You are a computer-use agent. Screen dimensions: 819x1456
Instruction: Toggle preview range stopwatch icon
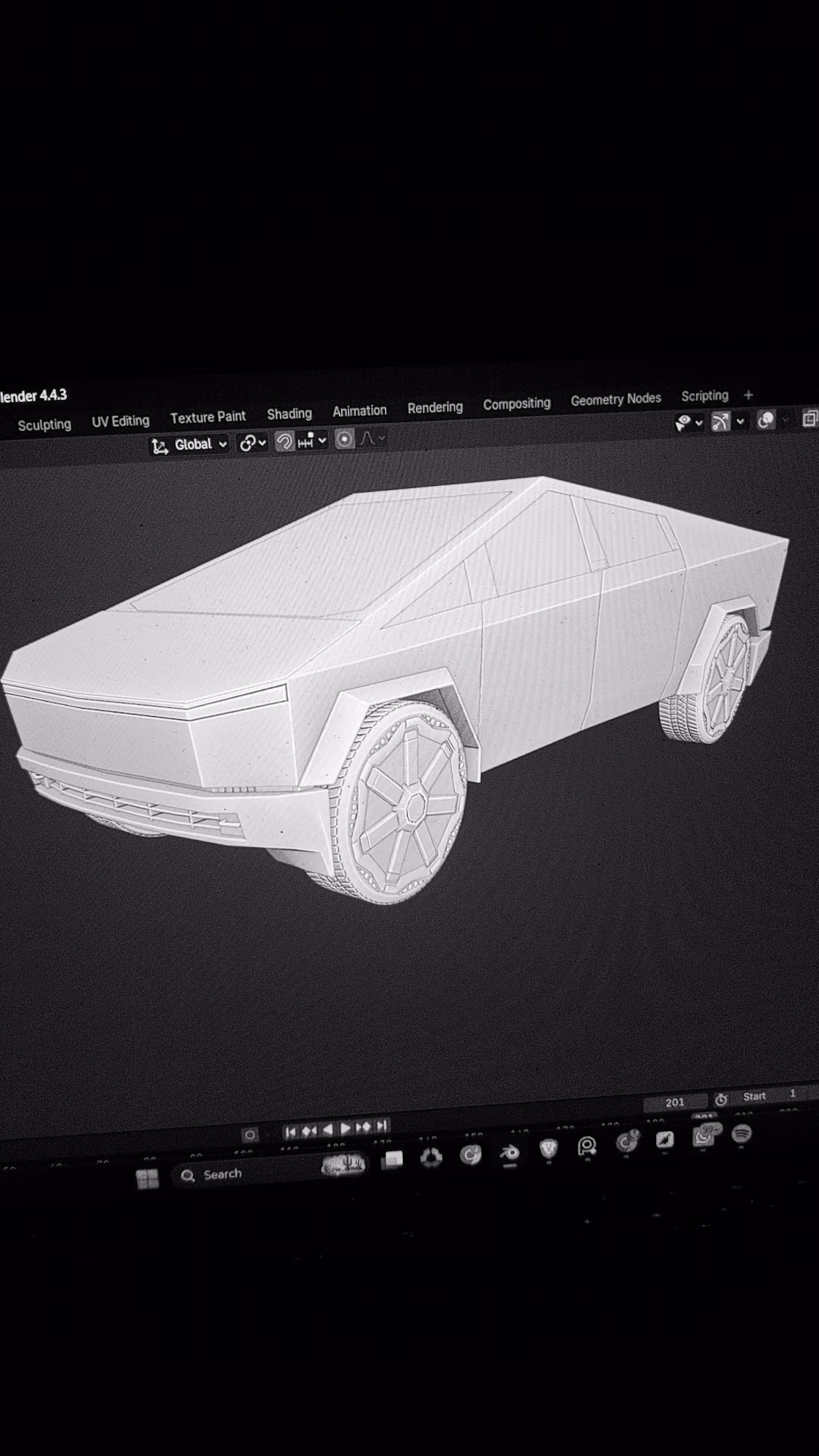pyautogui.click(x=721, y=1099)
